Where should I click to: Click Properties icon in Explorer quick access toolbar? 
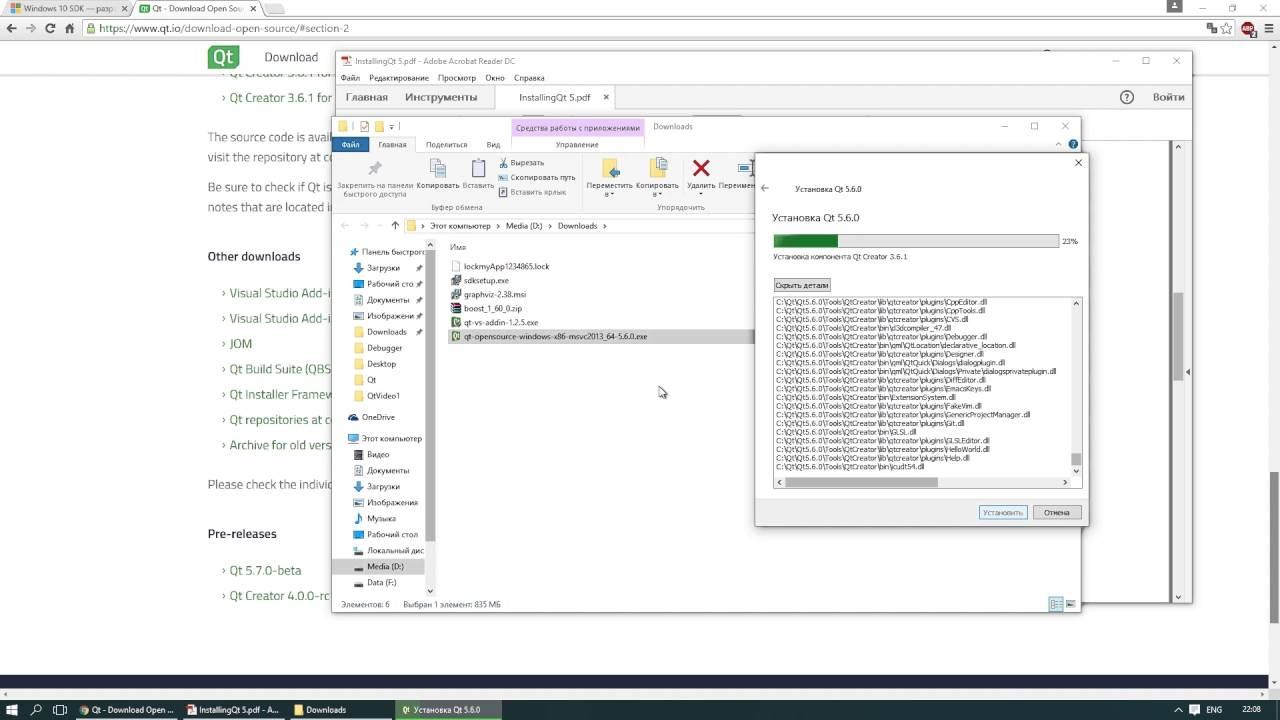click(x=364, y=126)
